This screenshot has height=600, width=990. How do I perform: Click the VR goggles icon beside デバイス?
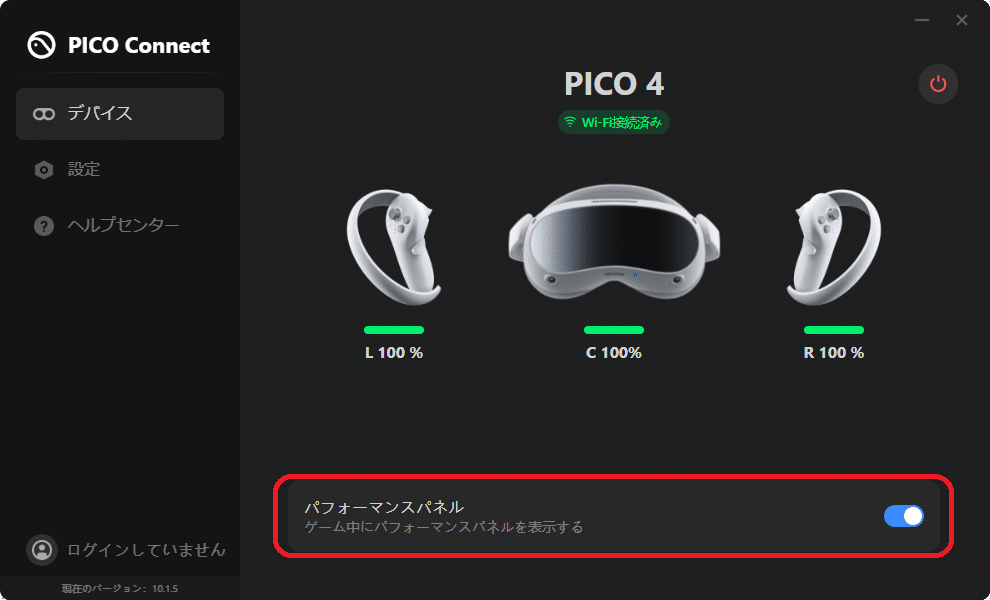(x=44, y=114)
